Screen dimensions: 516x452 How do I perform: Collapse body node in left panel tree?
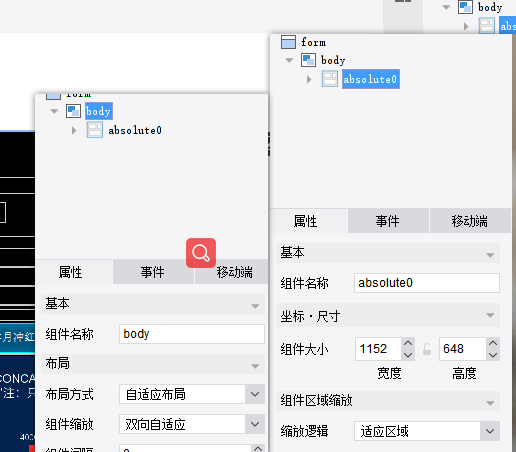point(54,111)
